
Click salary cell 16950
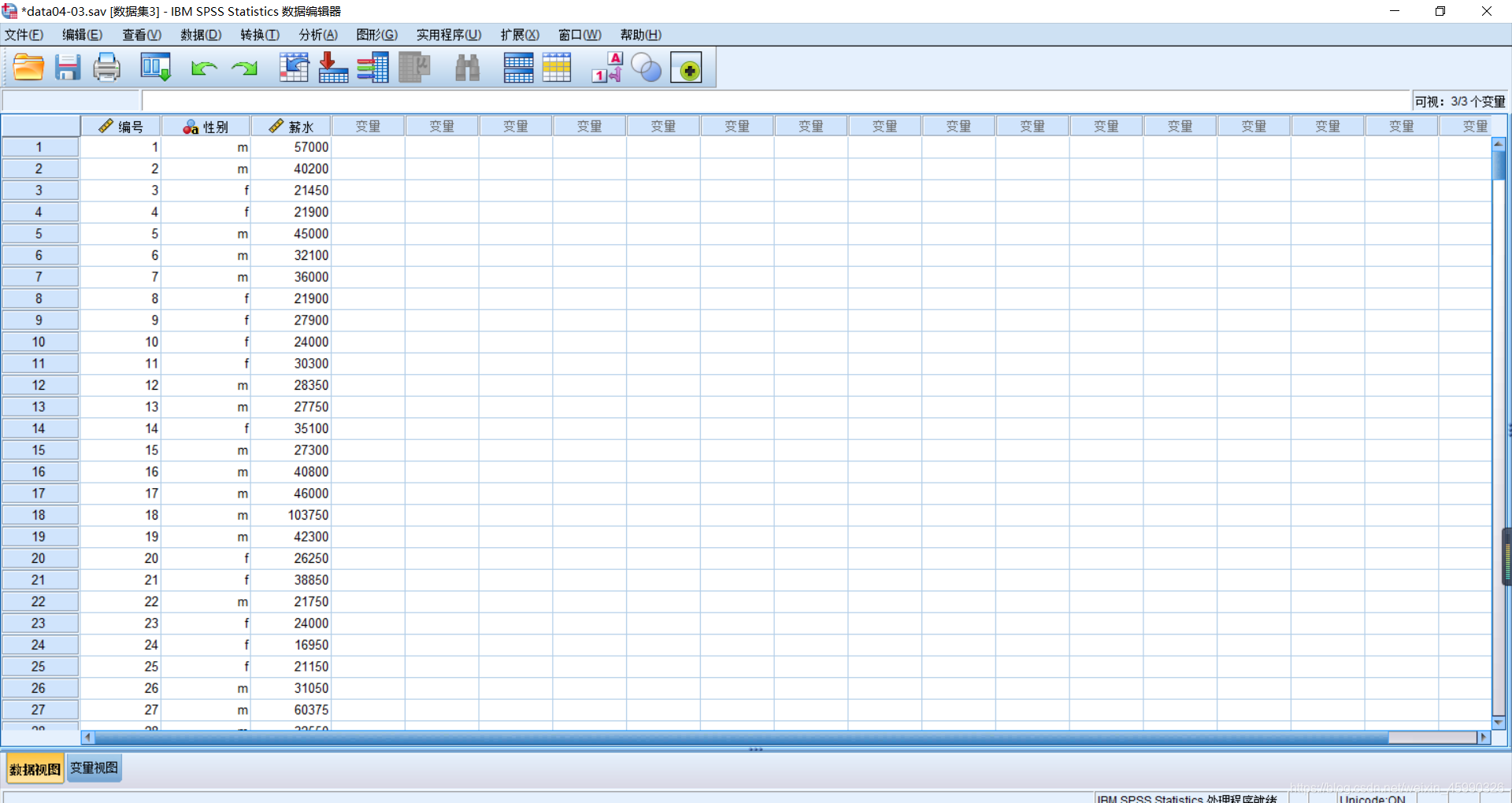291,645
